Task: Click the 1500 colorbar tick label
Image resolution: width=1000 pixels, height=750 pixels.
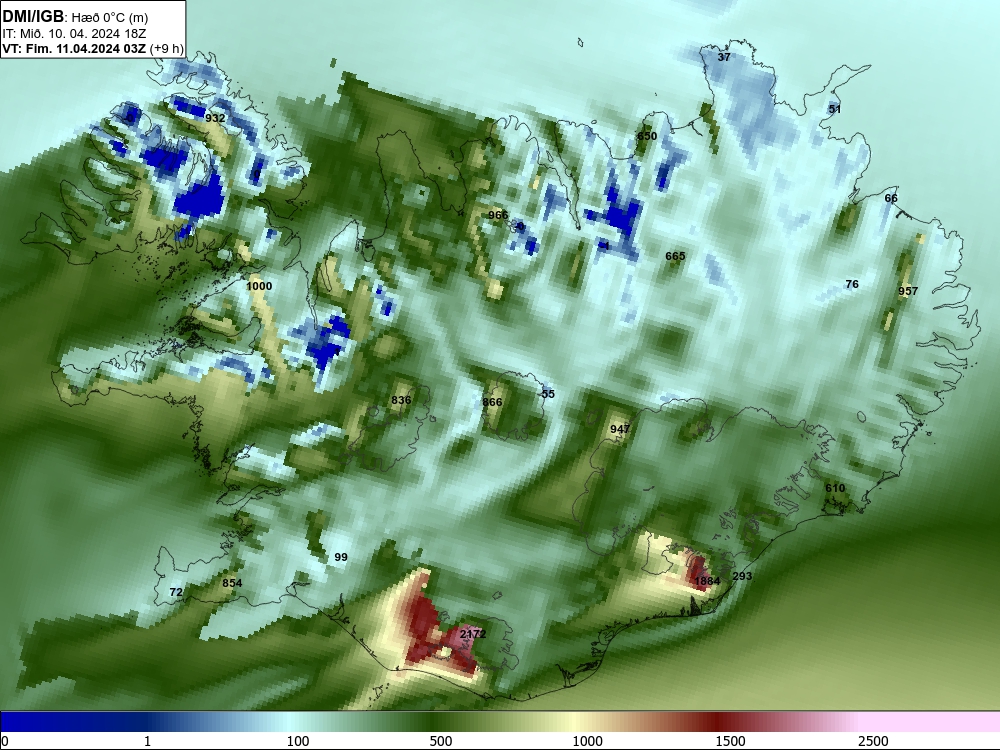Action: 730,741
